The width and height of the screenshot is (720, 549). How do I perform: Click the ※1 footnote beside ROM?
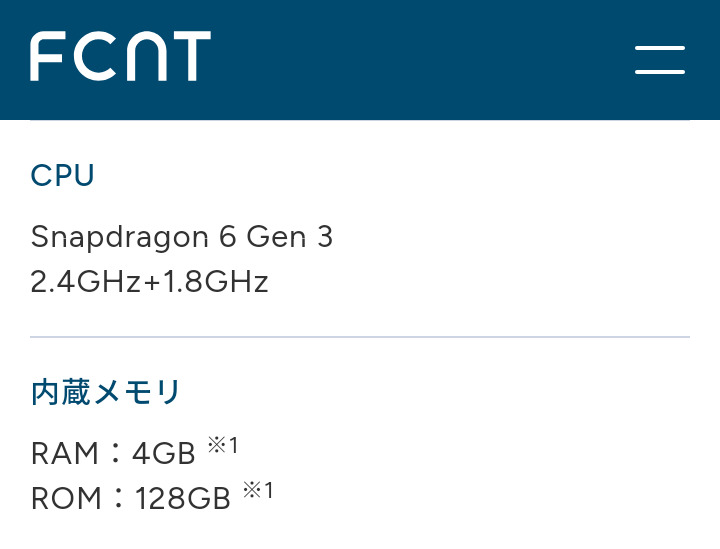coord(258,491)
